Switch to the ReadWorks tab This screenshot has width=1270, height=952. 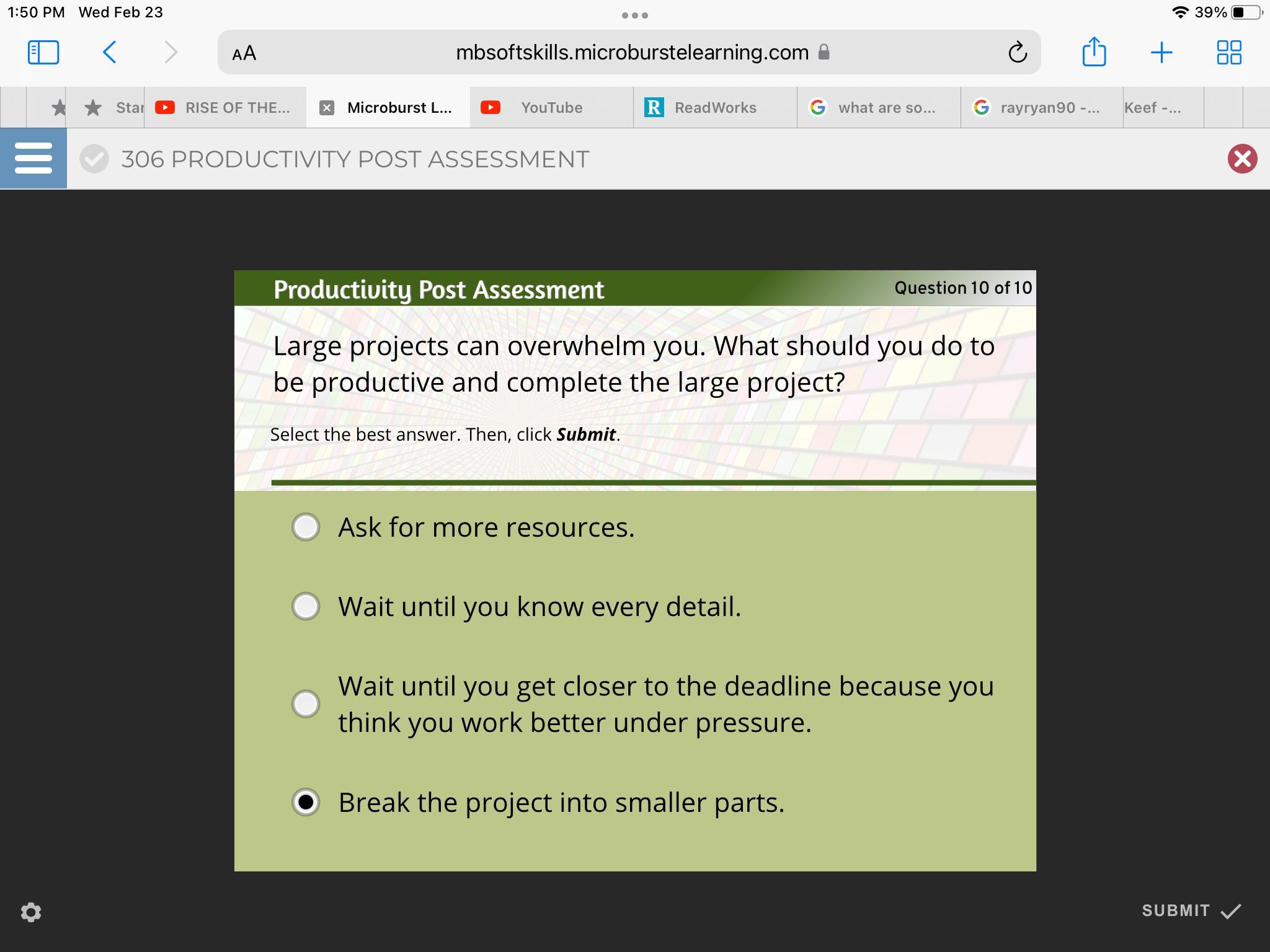tap(714, 108)
